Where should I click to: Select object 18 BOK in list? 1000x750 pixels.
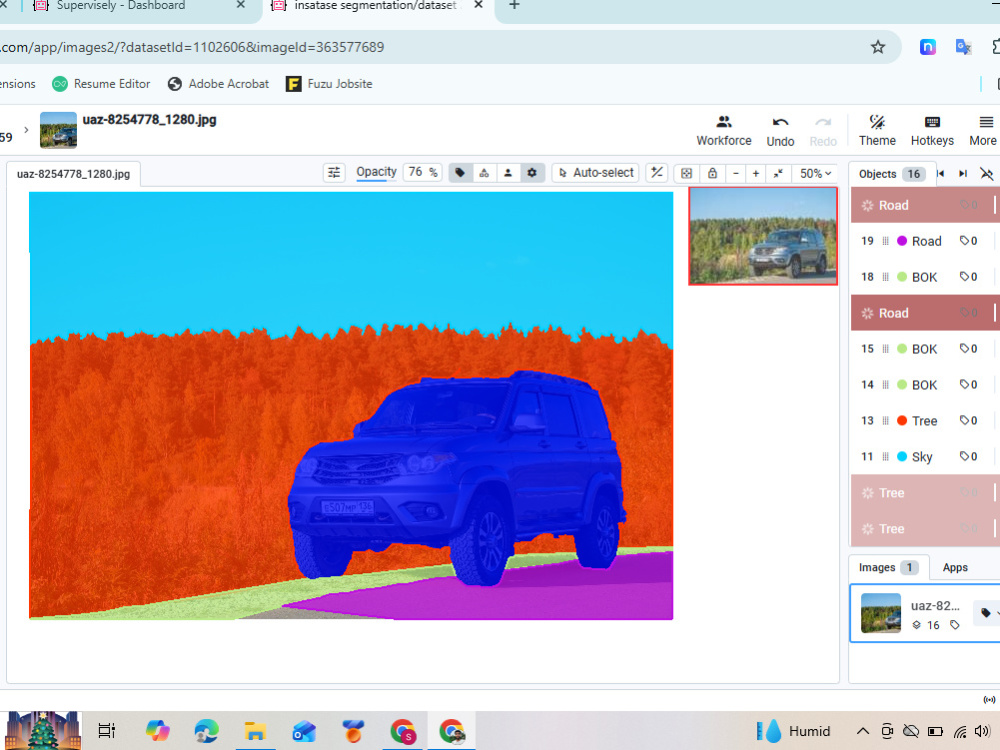tap(925, 277)
